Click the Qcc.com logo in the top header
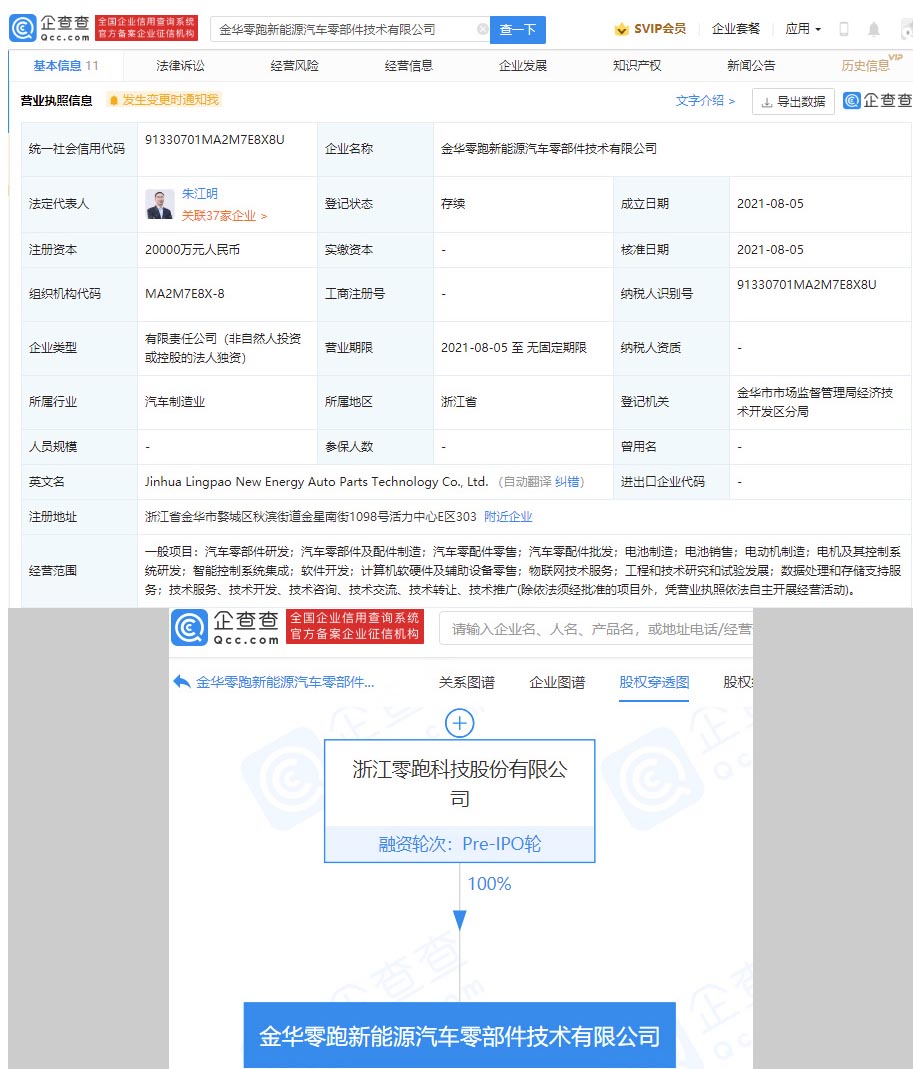 [x=50, y=28]
